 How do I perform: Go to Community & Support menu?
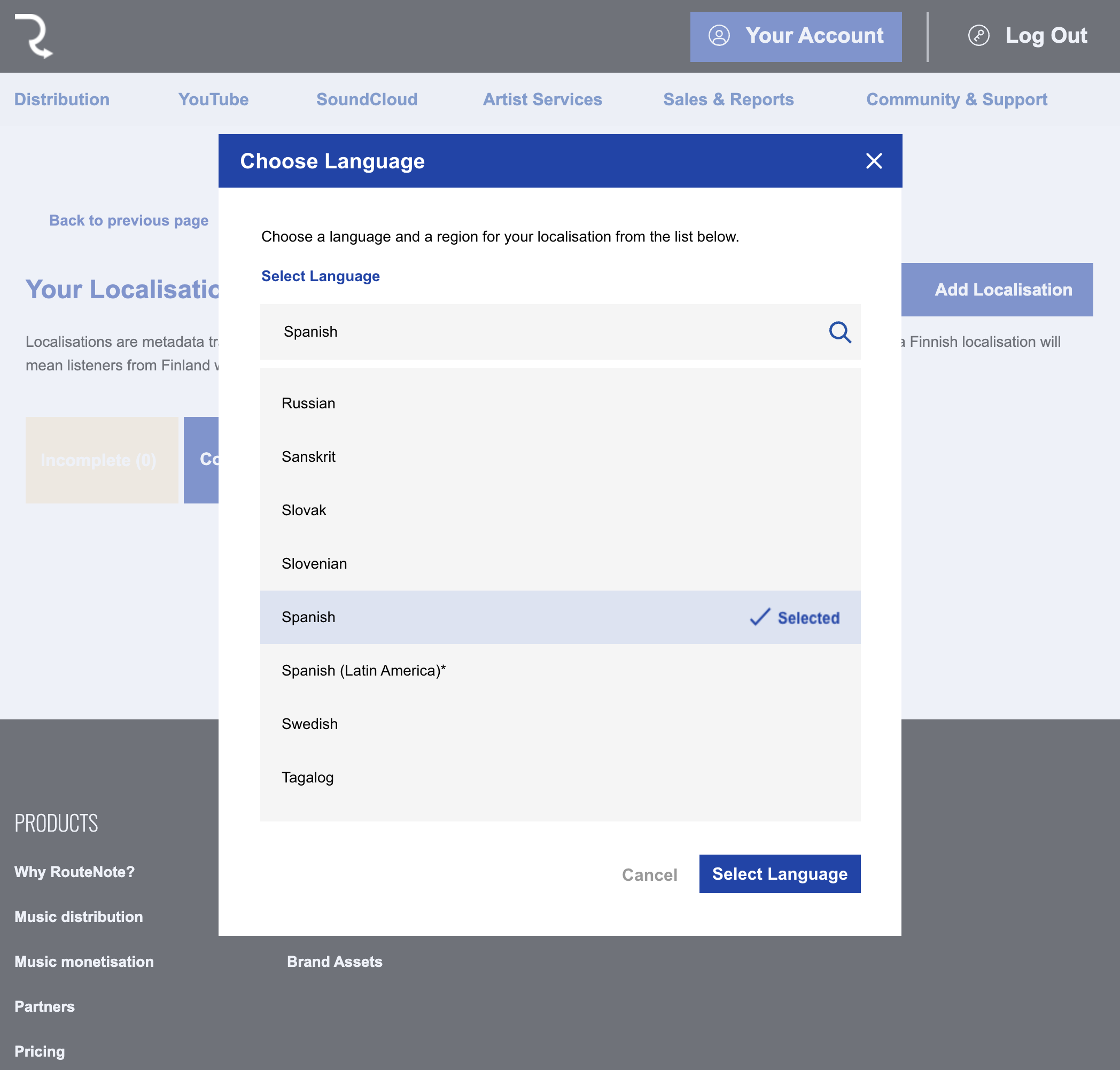[x=956, y=99]
